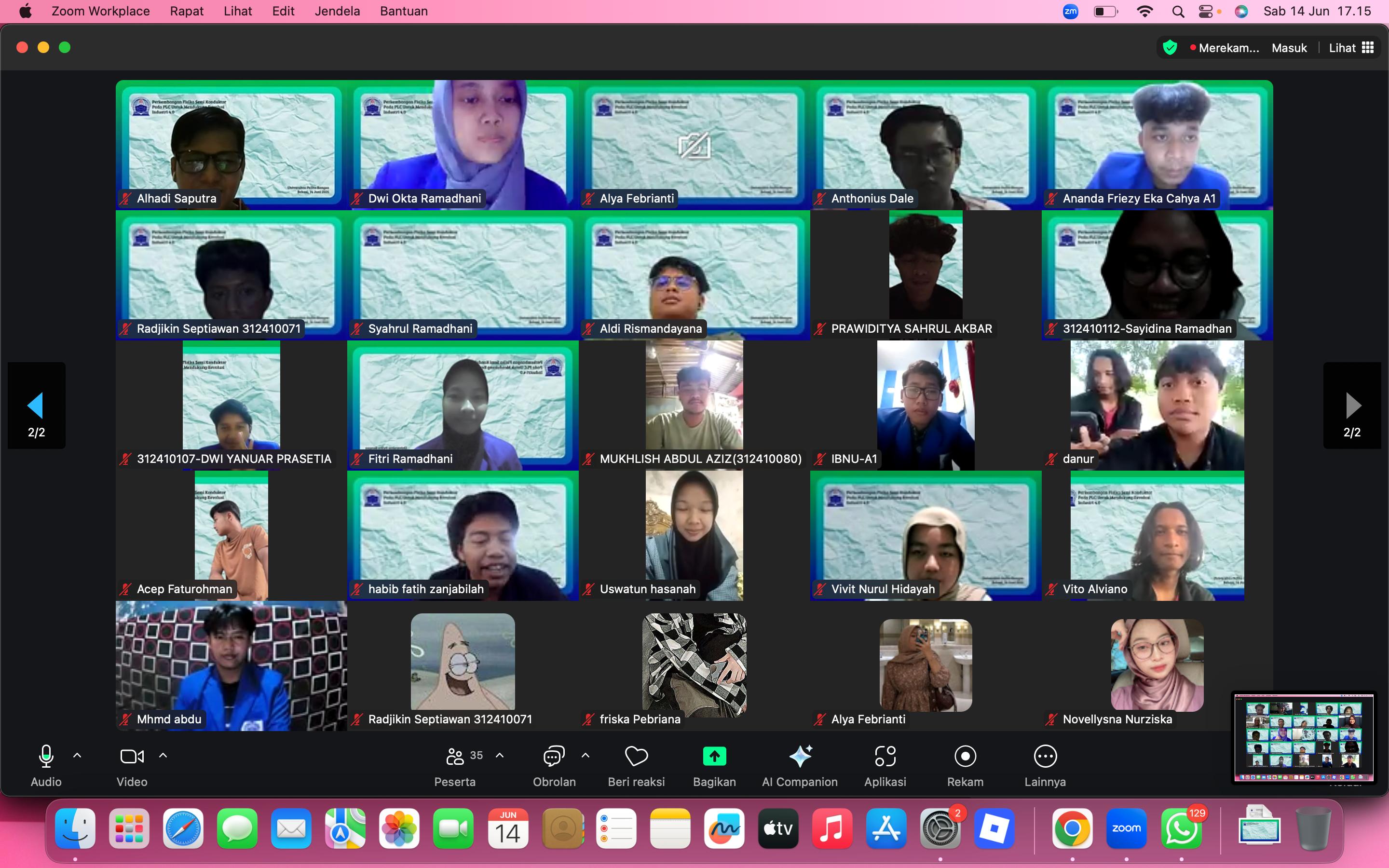Viewport: 1389px width, 868px height.
Task: Toggle the Video camera on or off
Action: coord(132,757)
